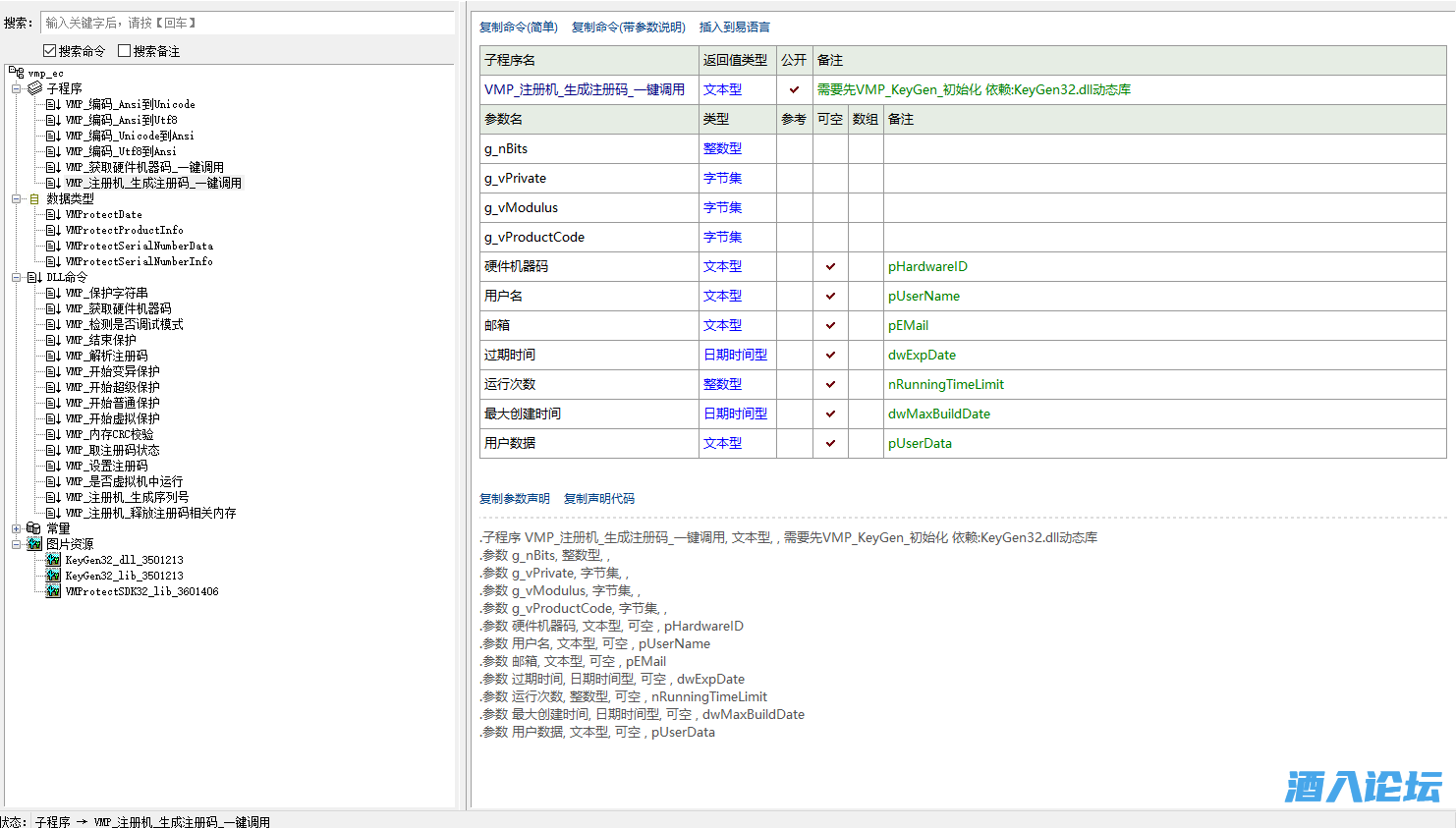The width and height of the screenshot is (1456, 828).
Task: Click the 常量 cylinders icon
Action: [34, 528]
